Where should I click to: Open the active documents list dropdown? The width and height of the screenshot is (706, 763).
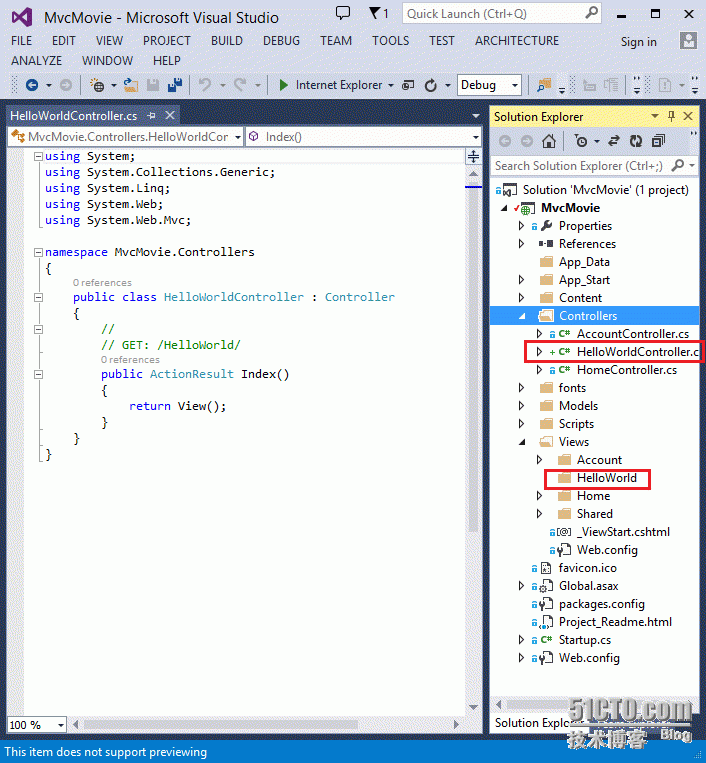[x=475, y=116]
